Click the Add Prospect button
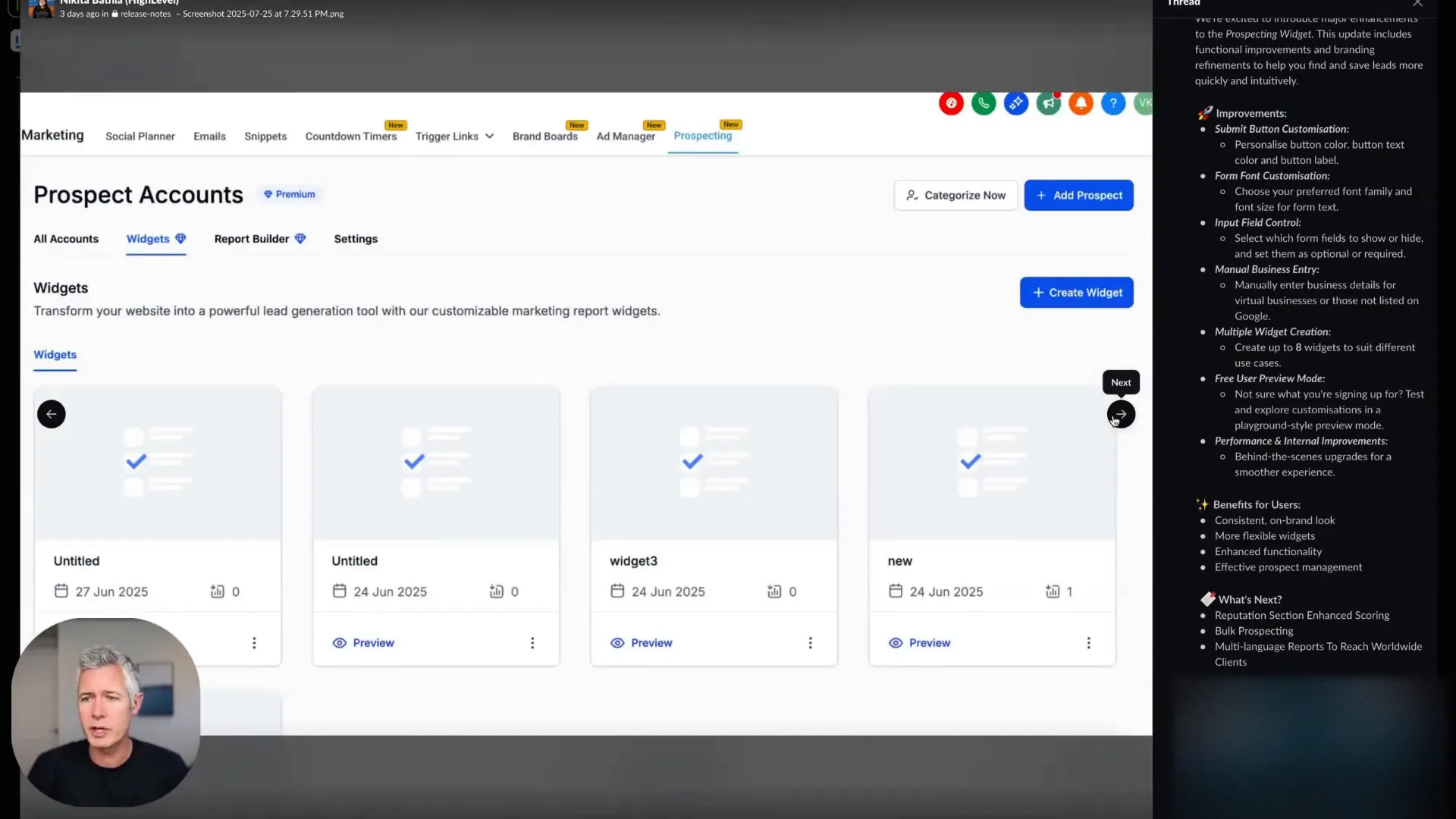Screen dimensions: 1456x819 [x=1078, y=196]
